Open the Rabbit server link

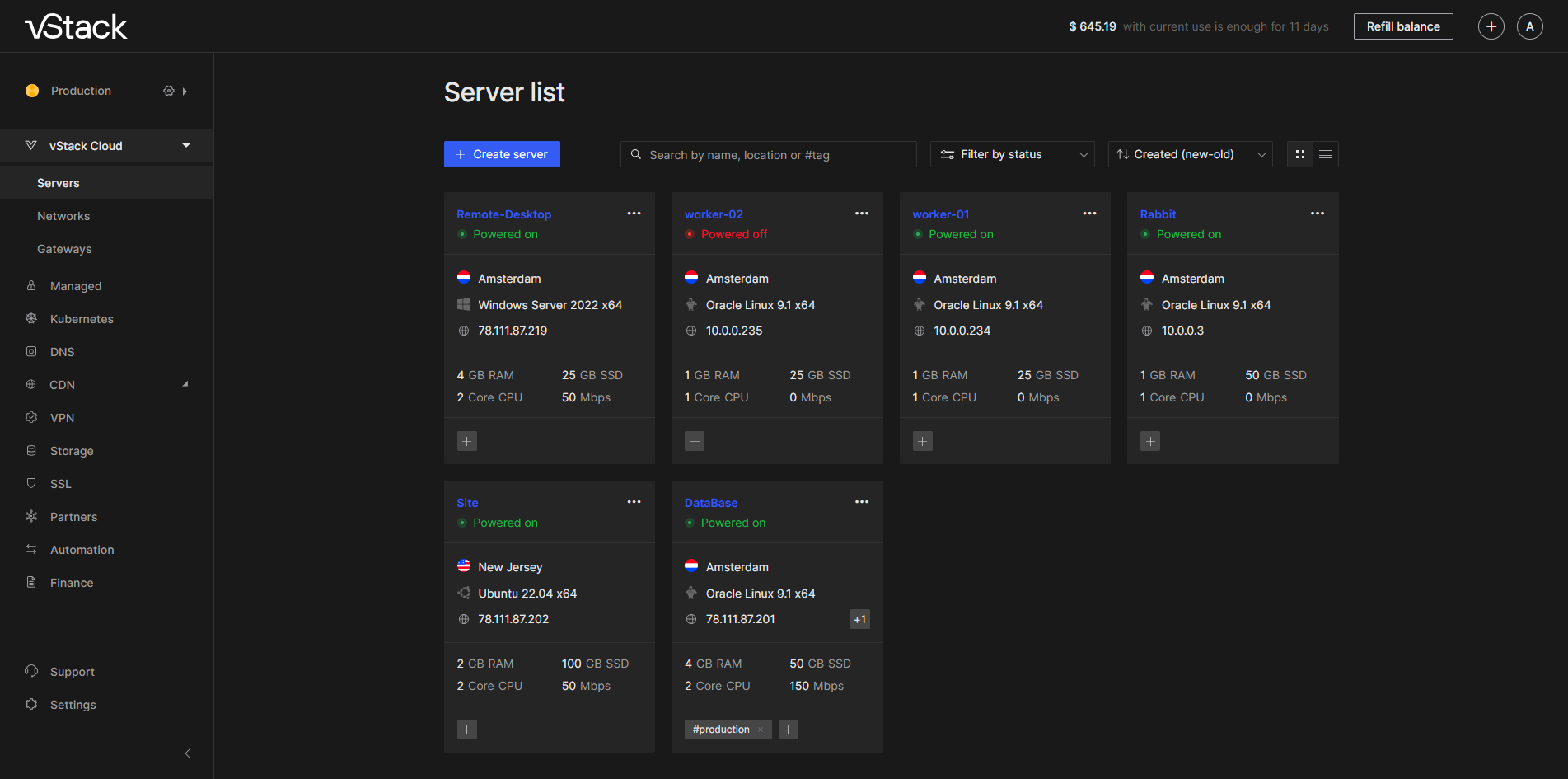point(1158,214)
